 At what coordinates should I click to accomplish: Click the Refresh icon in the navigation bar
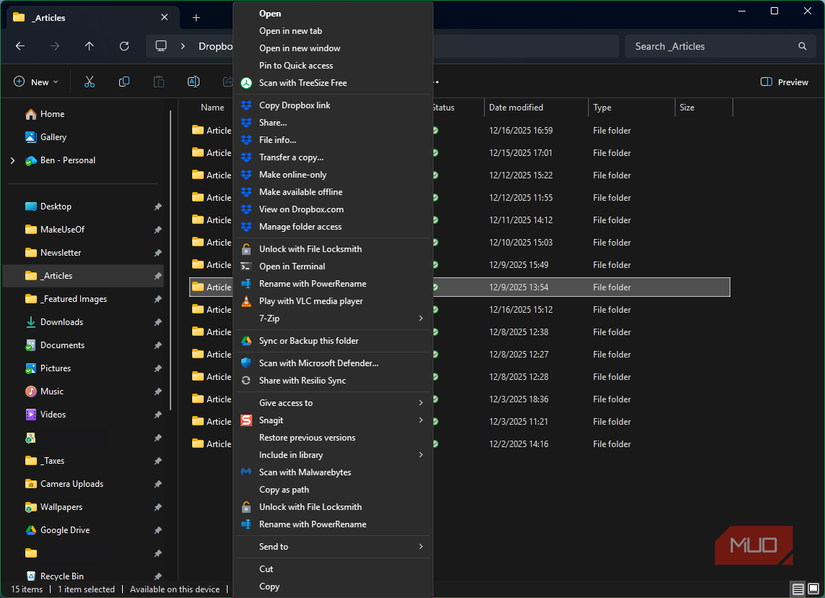124,46
